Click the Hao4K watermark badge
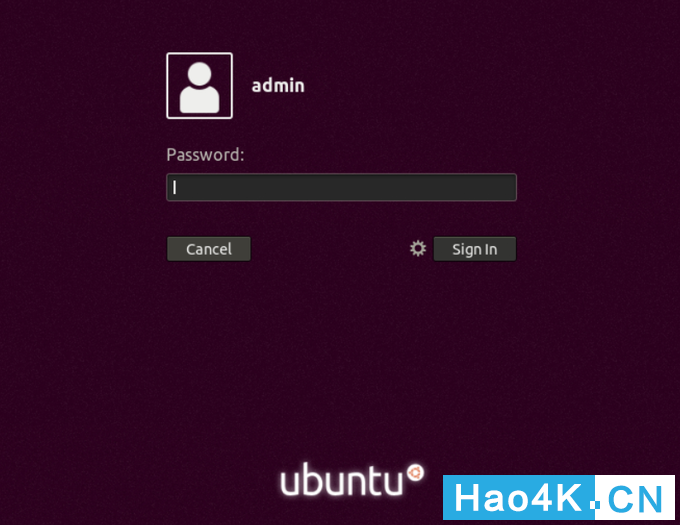Viewport: 680px width, 525px height. 559,497
